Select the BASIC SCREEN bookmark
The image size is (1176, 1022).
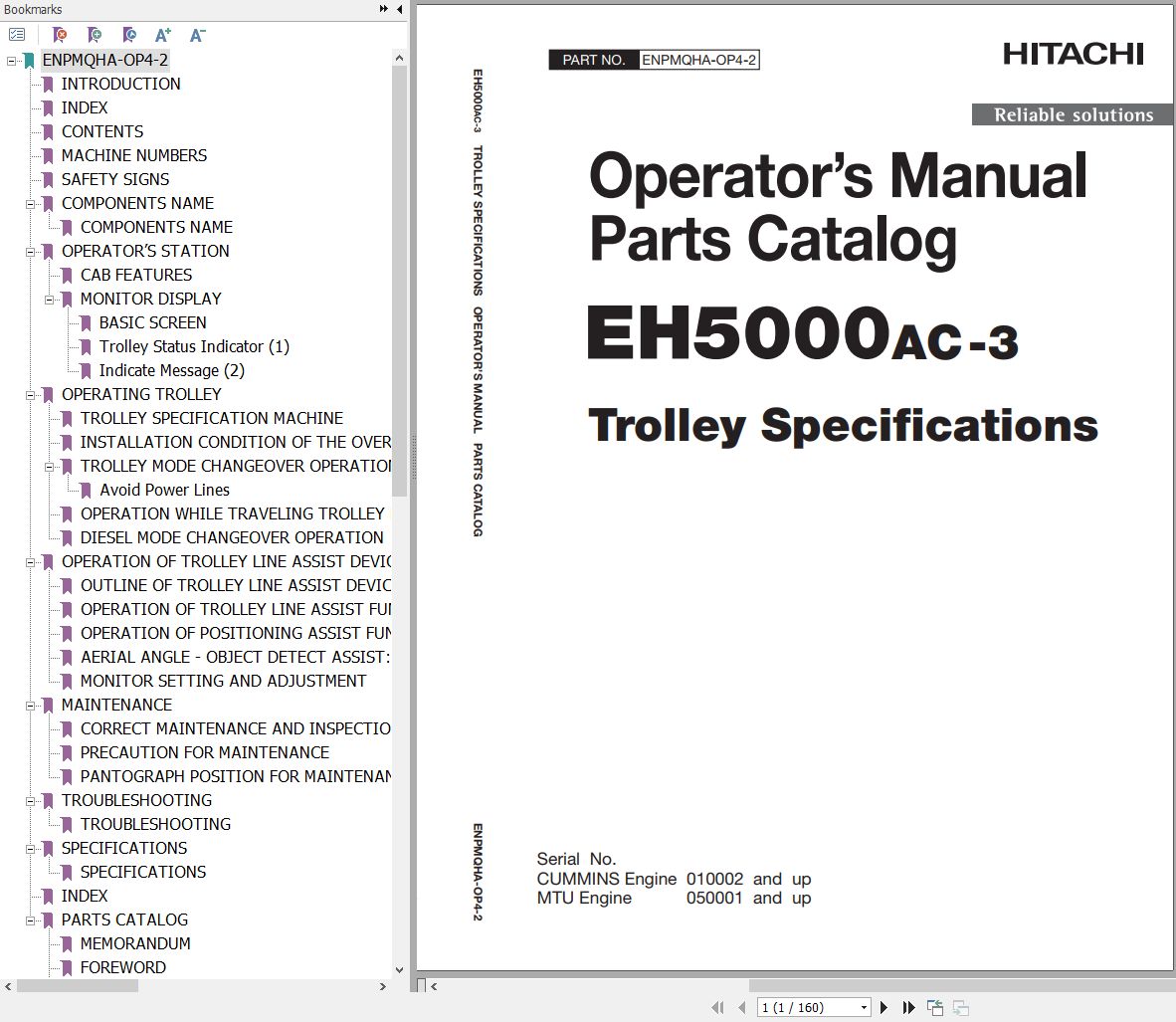[153, 322]
